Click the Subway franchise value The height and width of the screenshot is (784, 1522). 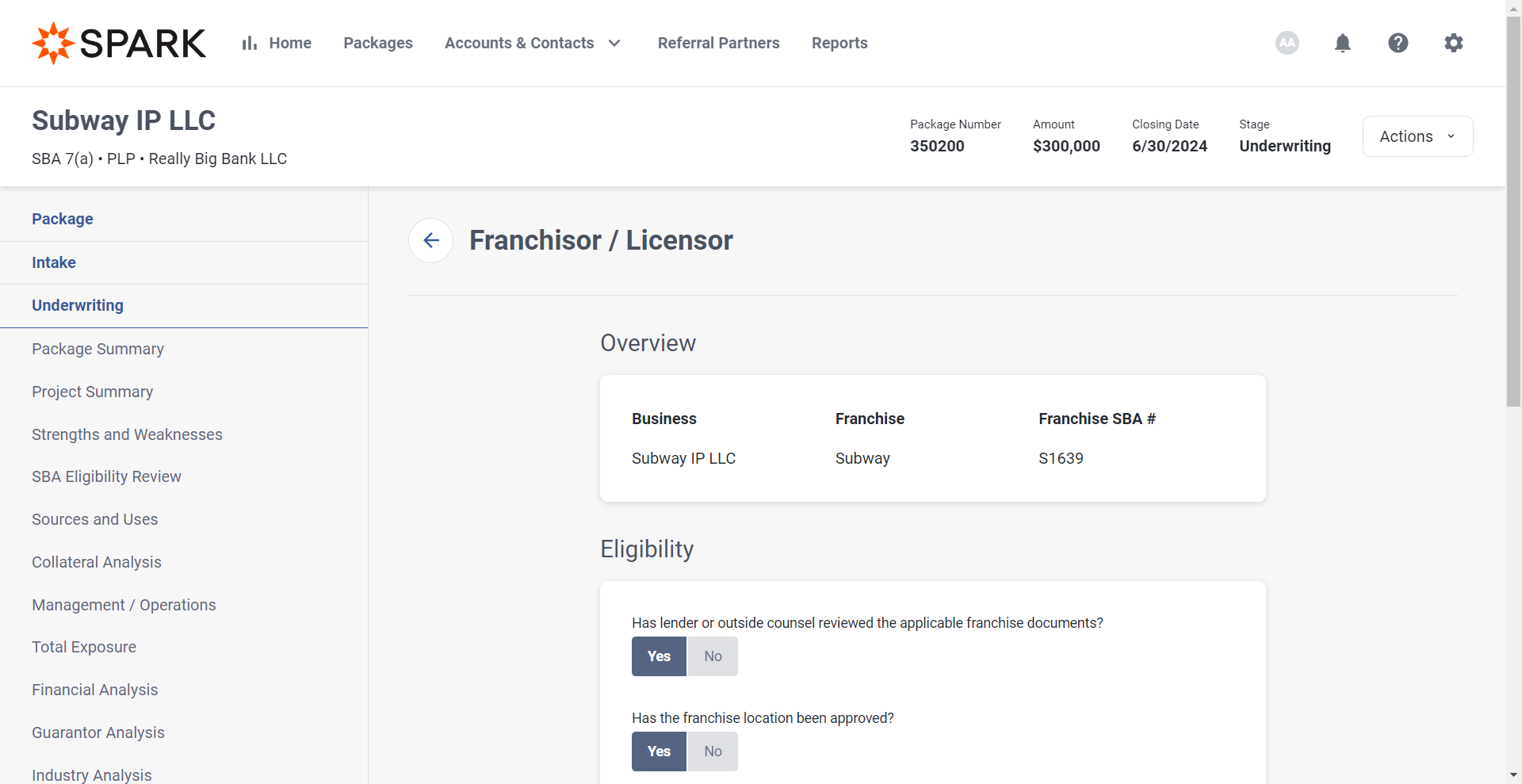[862, 458]
